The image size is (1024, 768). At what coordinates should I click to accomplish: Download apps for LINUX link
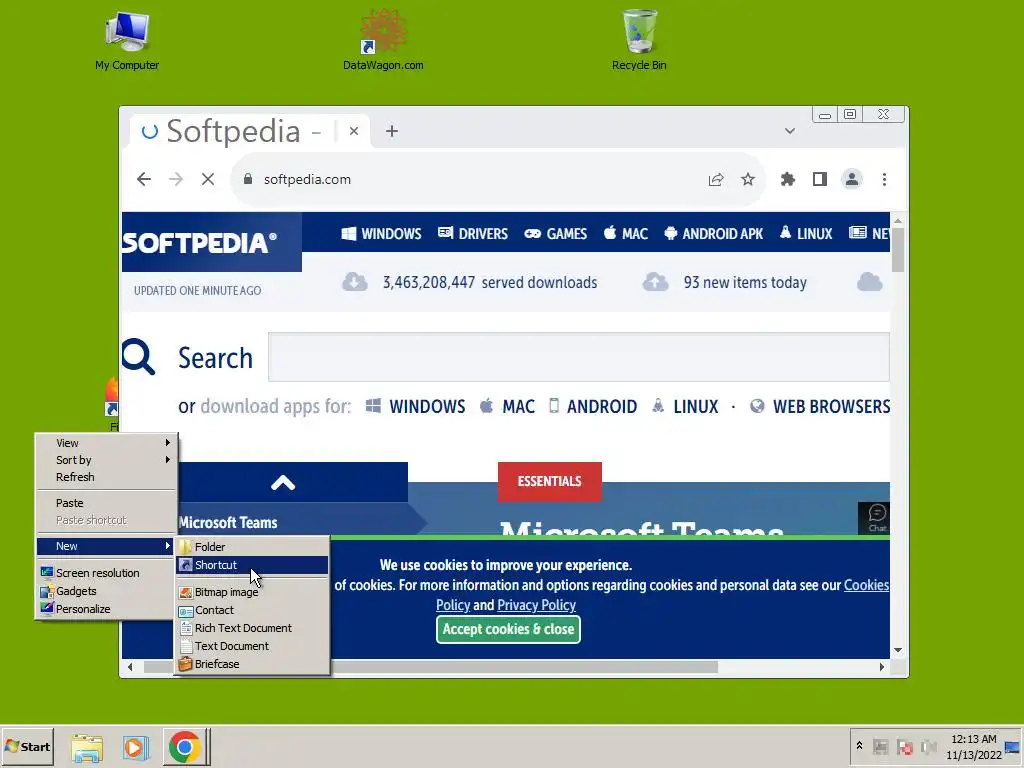click(x=685, y=406)
